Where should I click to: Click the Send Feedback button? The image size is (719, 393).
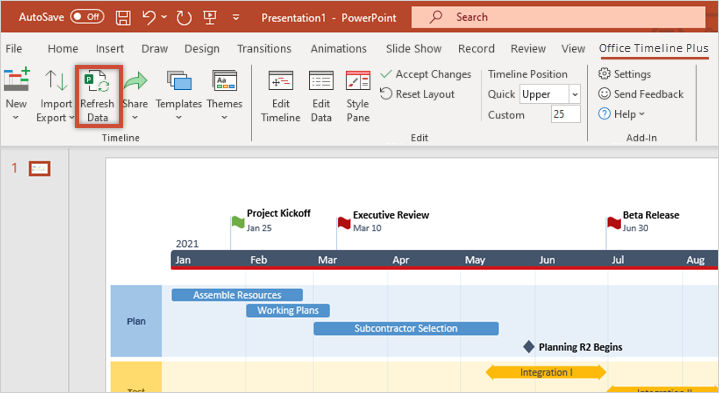(641, 94)
